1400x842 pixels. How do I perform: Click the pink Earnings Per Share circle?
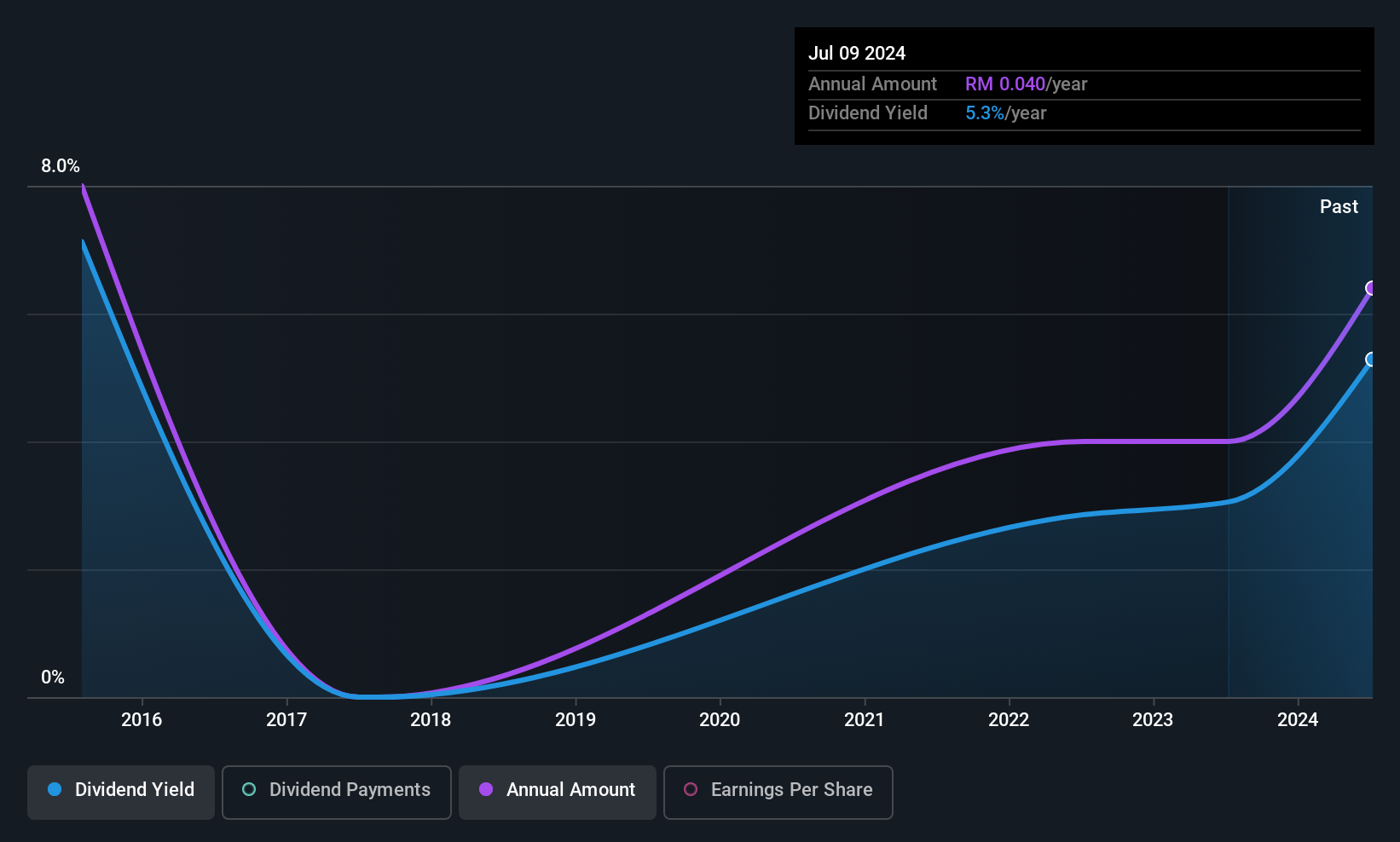691,789
